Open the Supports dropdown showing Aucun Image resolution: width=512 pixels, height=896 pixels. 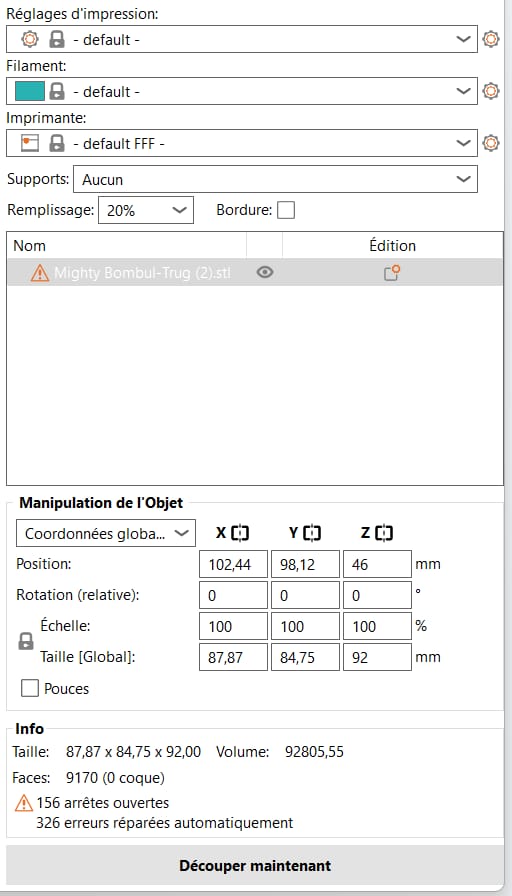click(x=275, y=179)
